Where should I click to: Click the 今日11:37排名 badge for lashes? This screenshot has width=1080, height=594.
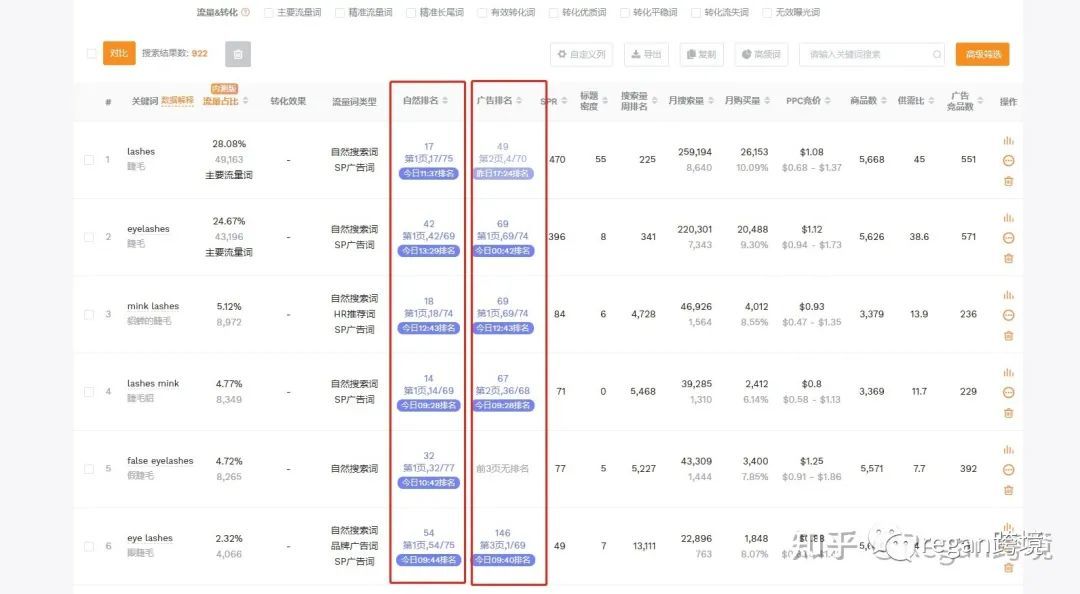click(428, 174)
